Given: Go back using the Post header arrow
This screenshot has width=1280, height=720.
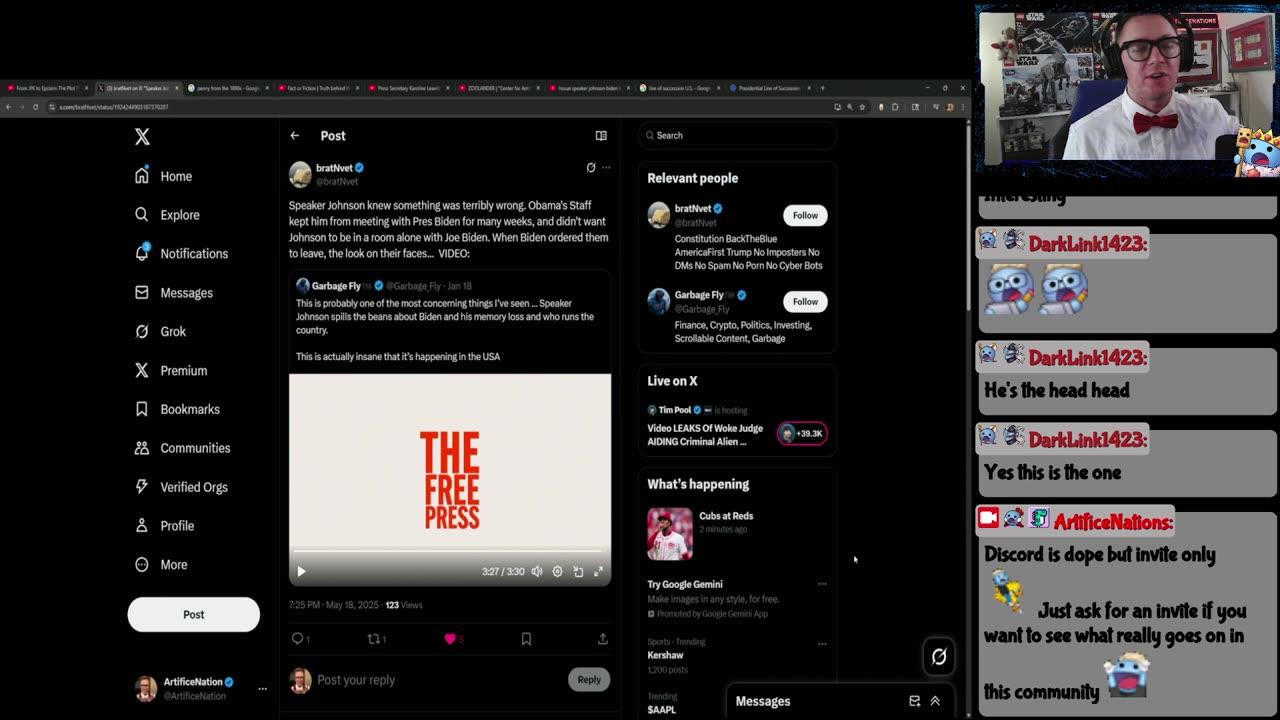Looking at the screenshot, I should pyautogui.click(x=294, y=136).
